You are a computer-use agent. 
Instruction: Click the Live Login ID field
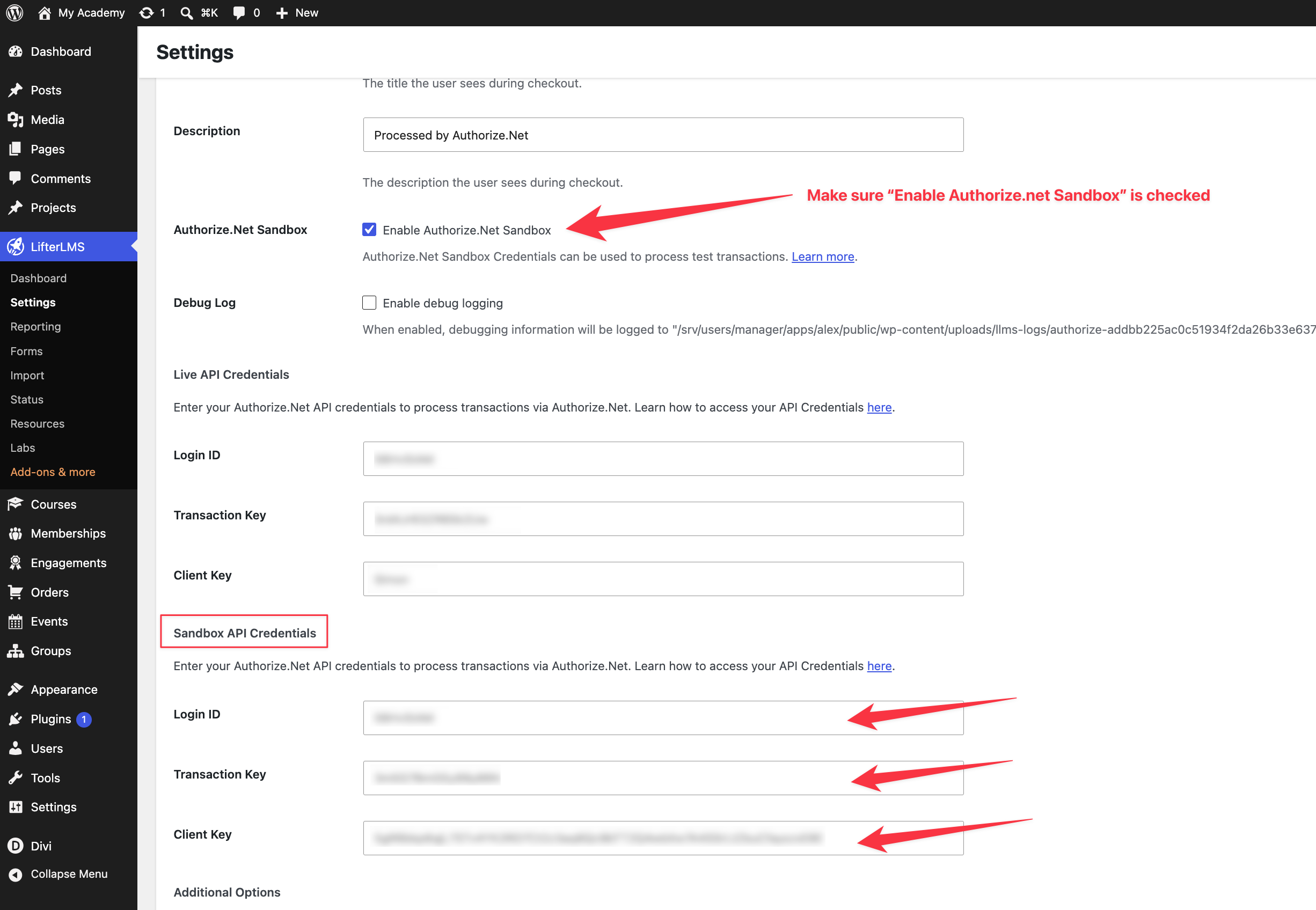pos(662,458)
